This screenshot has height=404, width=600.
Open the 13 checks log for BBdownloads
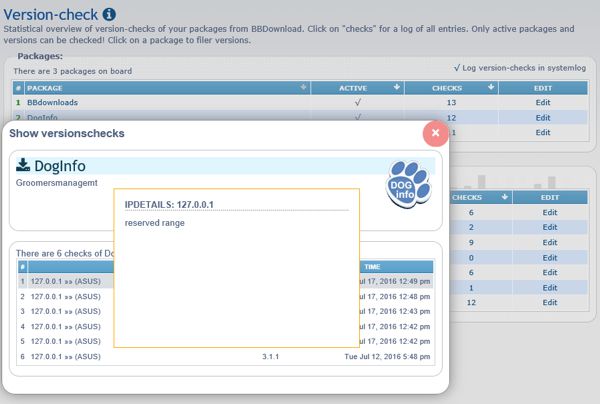click(450, 102)
